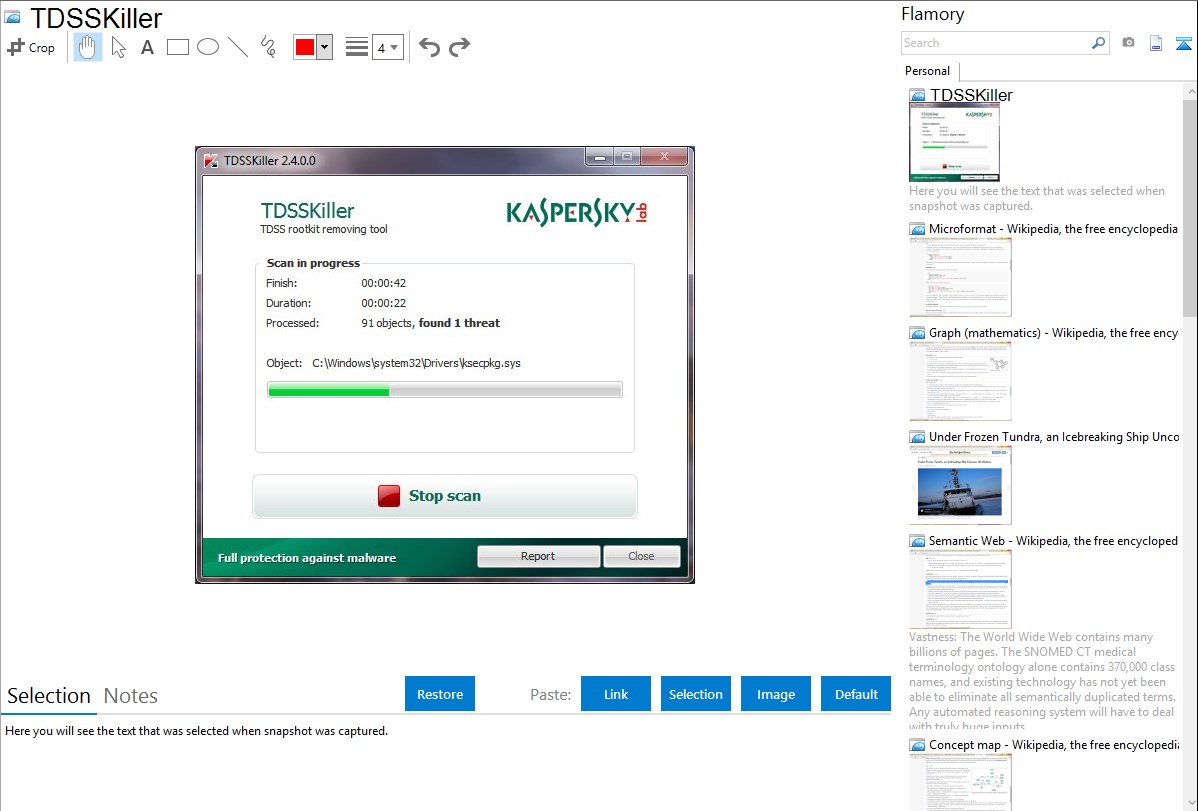Click the snapshot icon beside Under Frozen Tundra

pos(917,437)
